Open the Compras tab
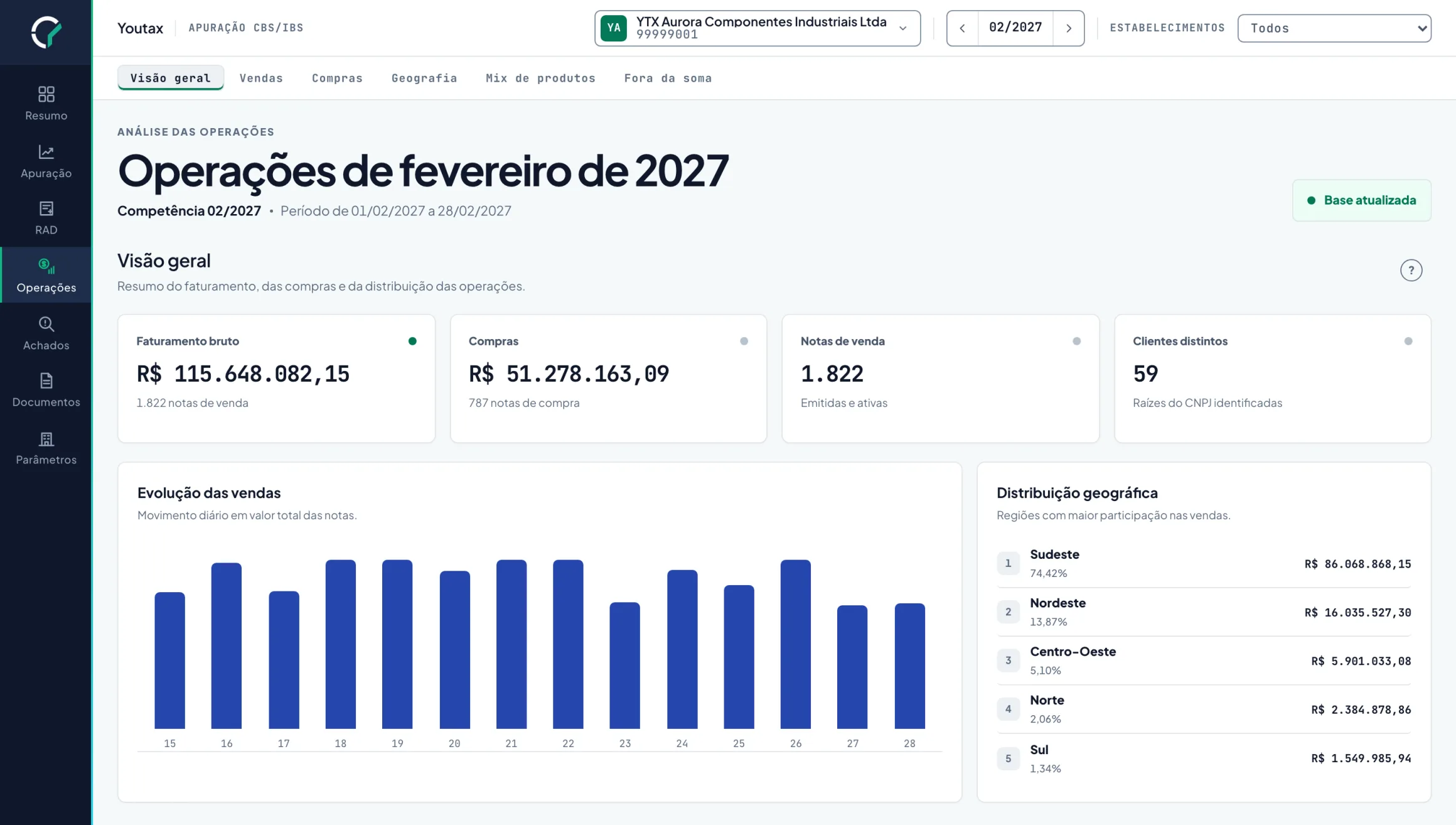This screenshot has height=825, width=1456. (337, 78)
